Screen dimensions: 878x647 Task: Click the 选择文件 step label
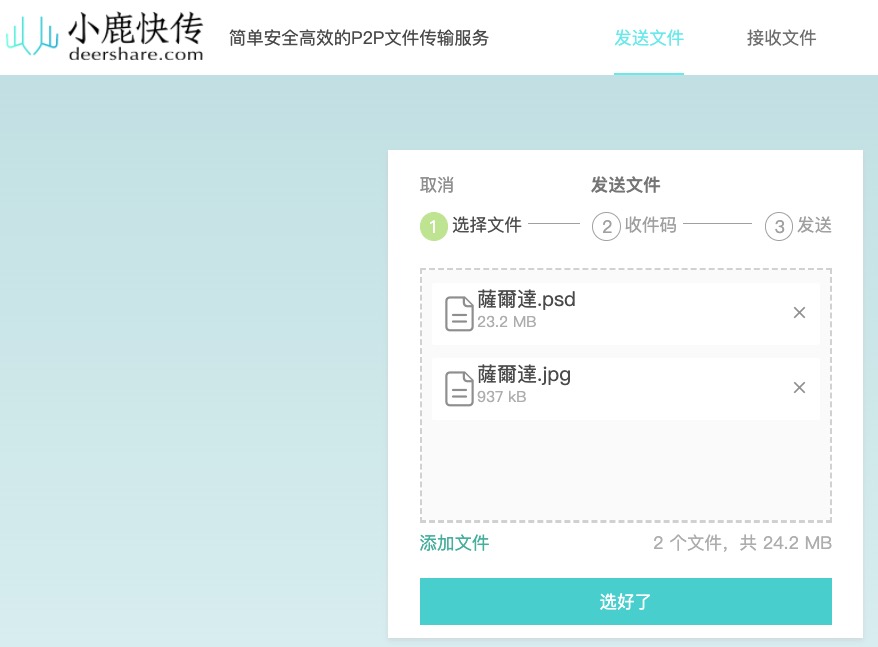(x=487, y=226)
